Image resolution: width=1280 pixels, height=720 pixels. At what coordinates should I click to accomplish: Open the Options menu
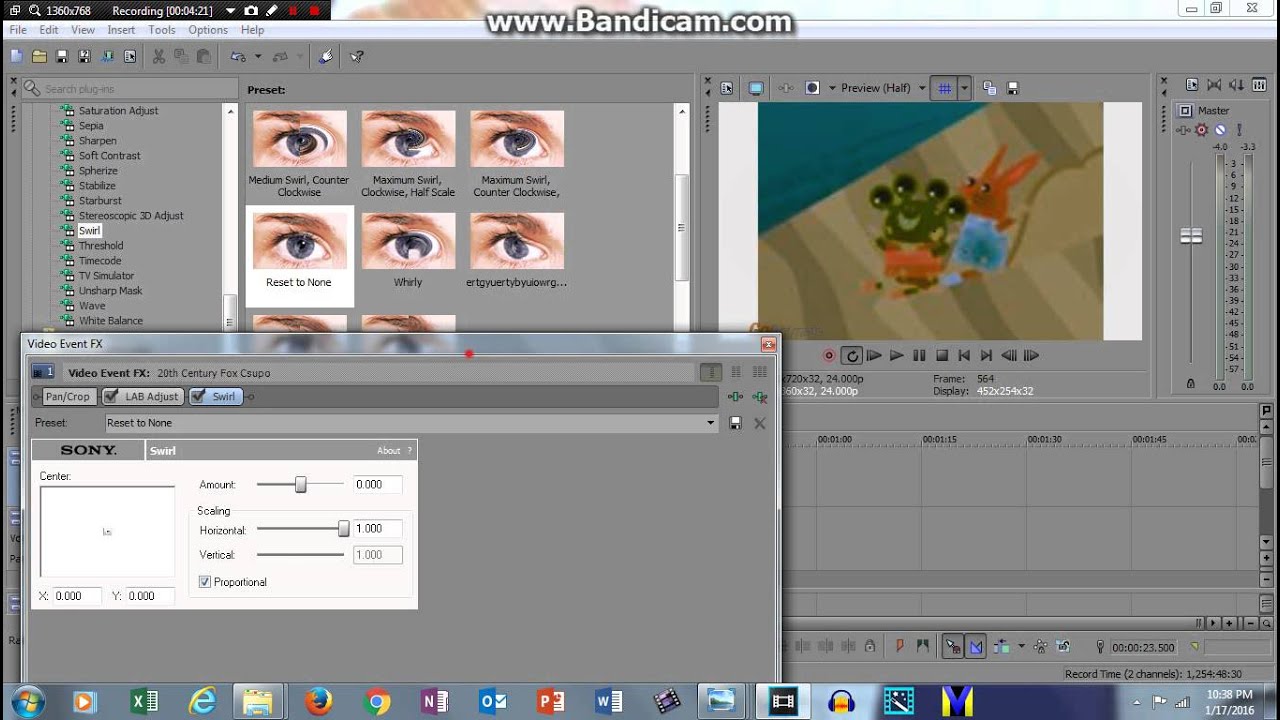tap(208, 30)
